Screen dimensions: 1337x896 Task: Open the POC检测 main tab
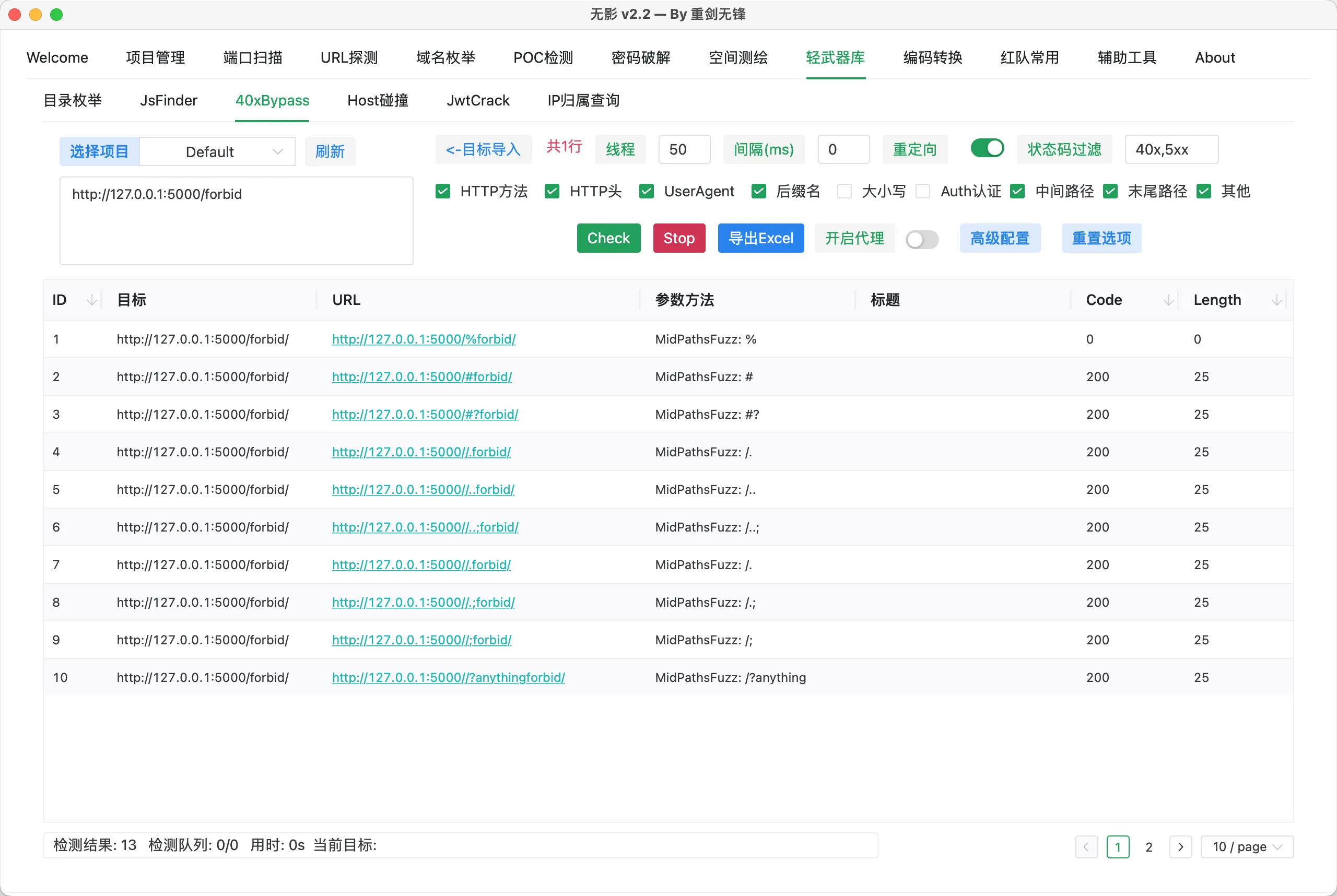coord(543,58)
